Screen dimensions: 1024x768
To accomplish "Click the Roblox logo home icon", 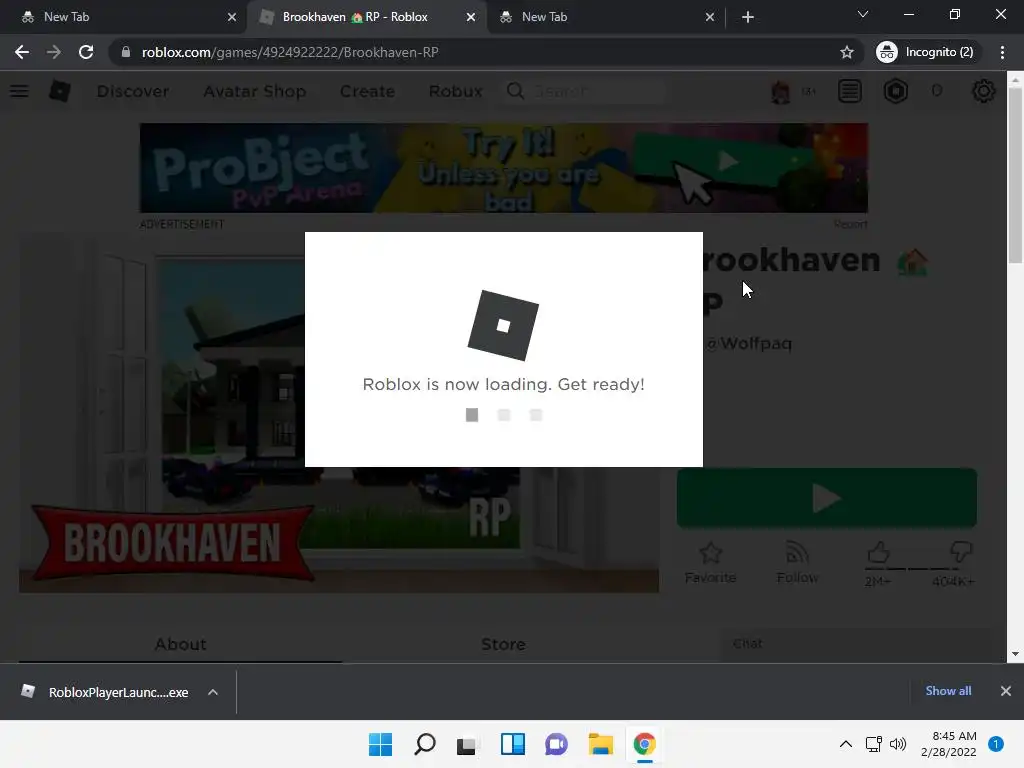I will click(x=60, y=91).
